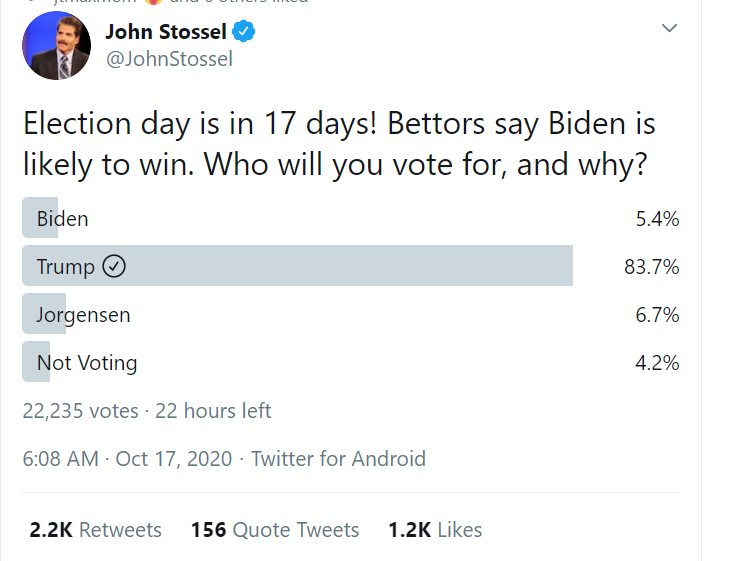Select the Trump poll option
The height and width of the screenshot is (561, 735).
[x=351, y=266]
